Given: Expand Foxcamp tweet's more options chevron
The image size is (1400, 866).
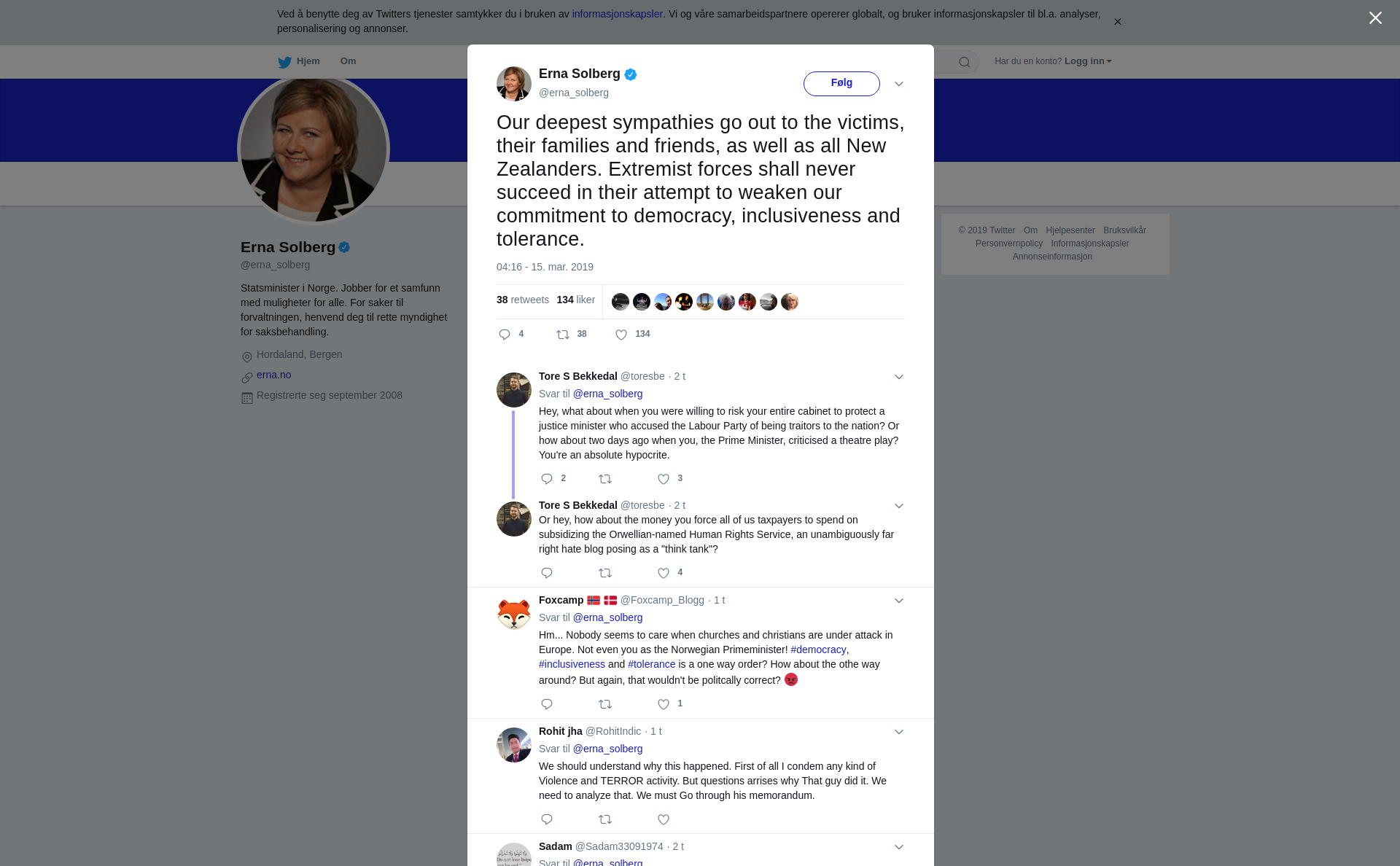Looking at the screenshot, I should (899, 601).
